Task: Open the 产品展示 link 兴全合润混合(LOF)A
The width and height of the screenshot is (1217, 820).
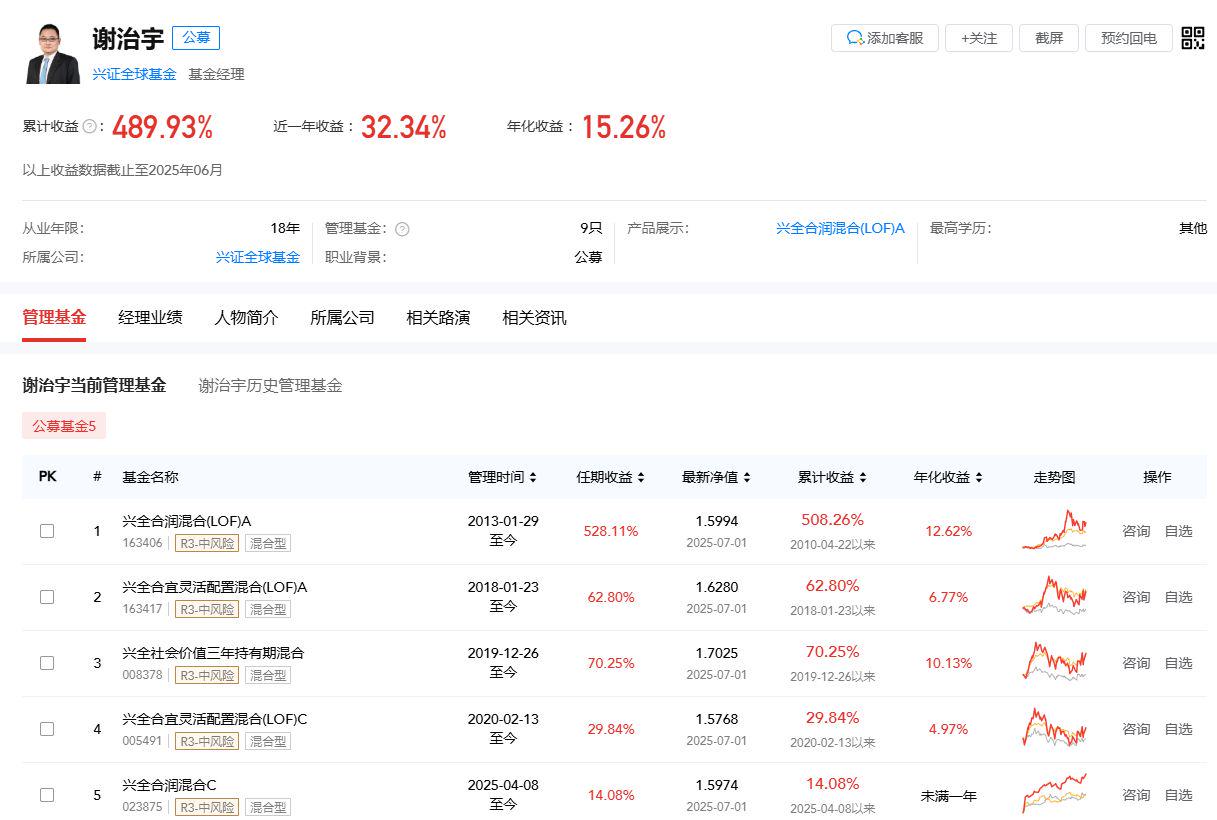Action: [840, 229]
